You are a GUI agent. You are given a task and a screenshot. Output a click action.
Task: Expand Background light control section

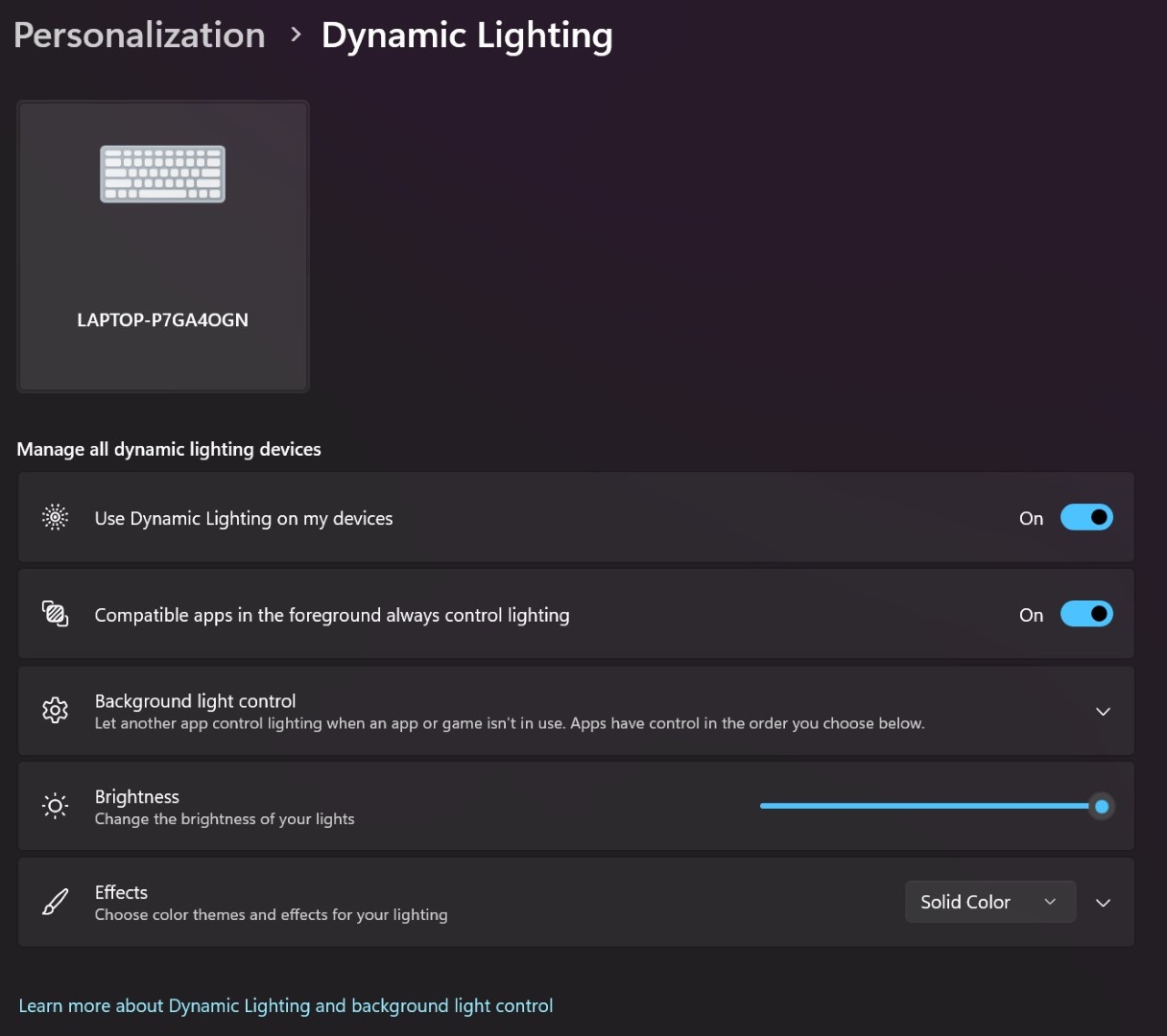(x=1103, y=712)
